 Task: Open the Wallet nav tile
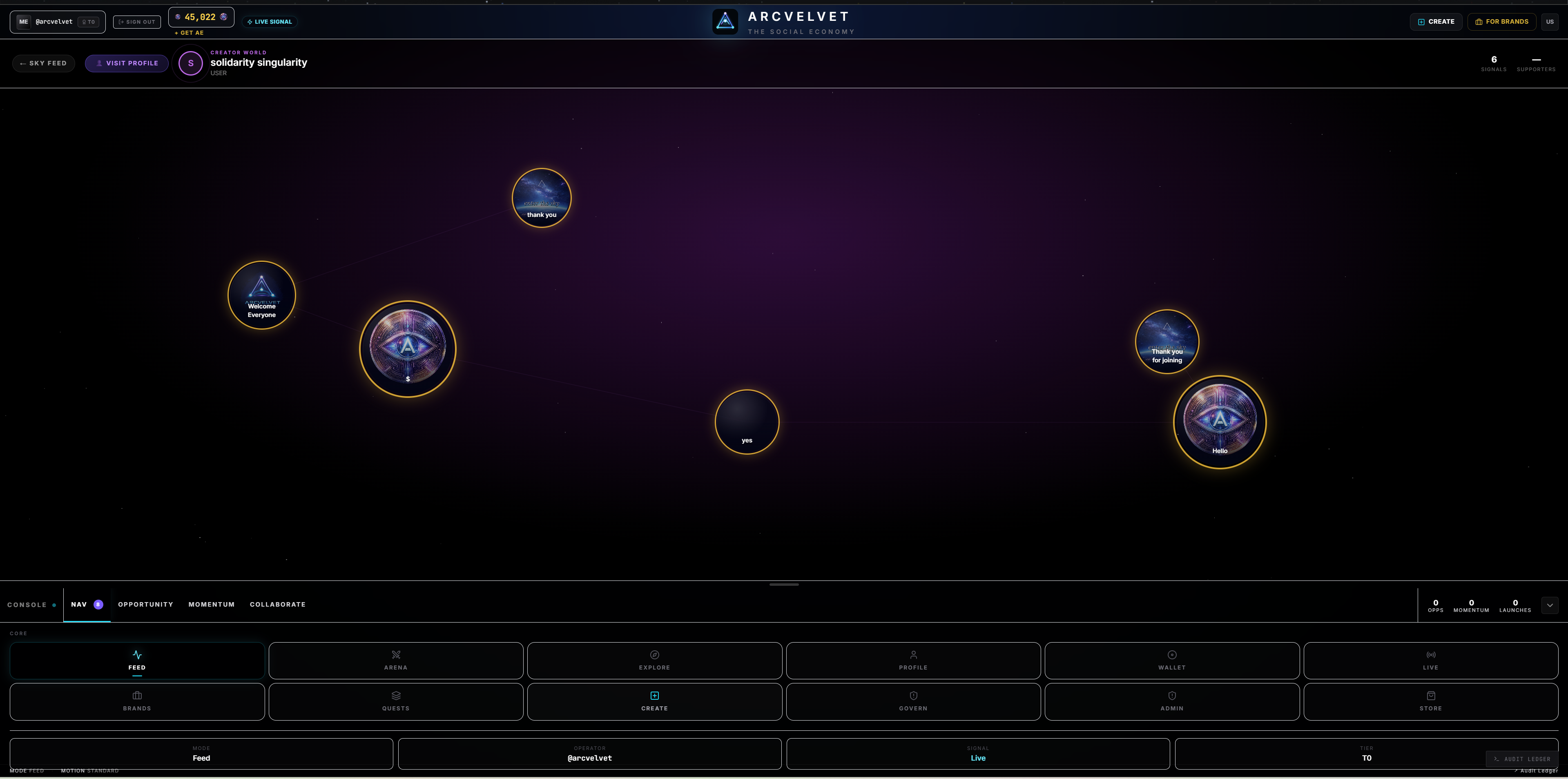pyautogui.click(x=1172, y=660)
